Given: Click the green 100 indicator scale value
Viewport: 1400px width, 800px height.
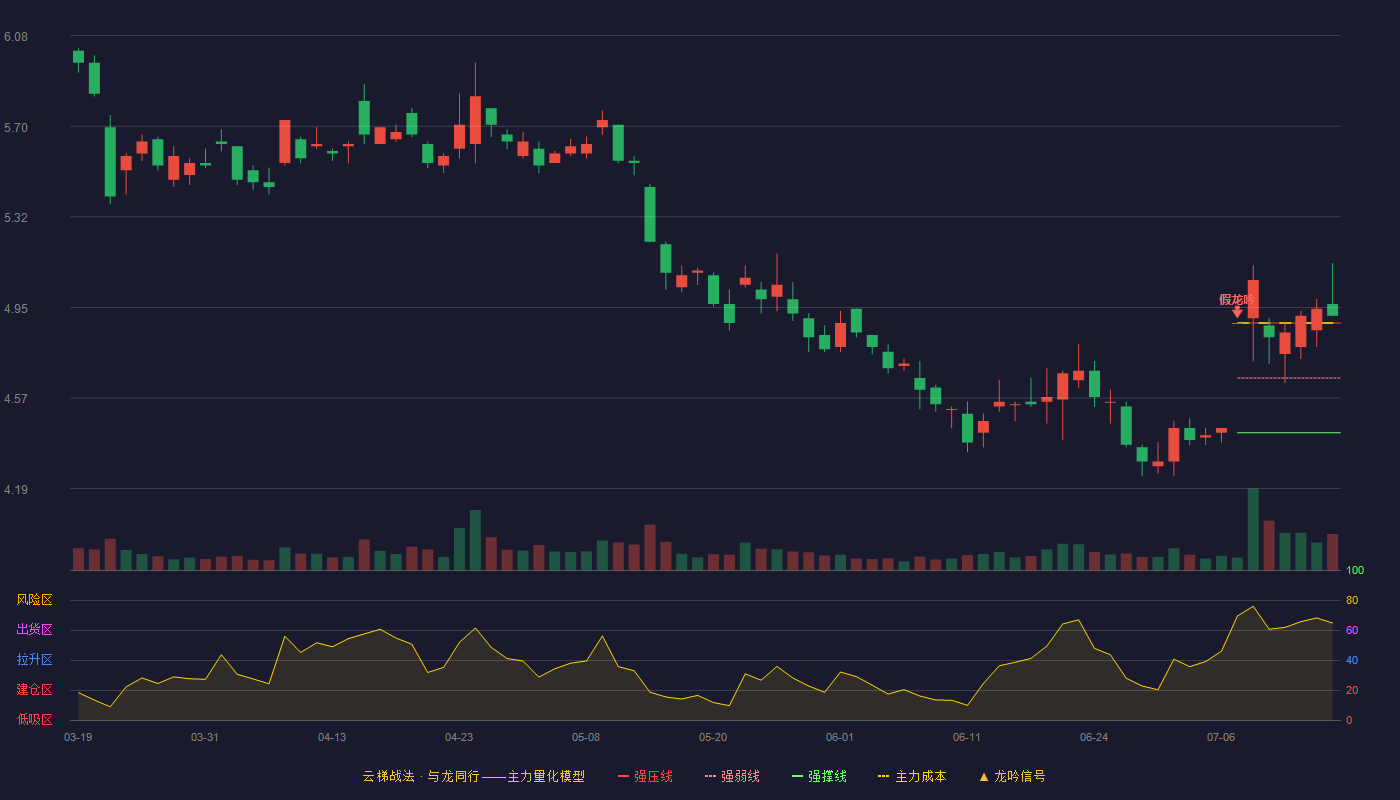Looking at the screenshot, I should 1355,571.
